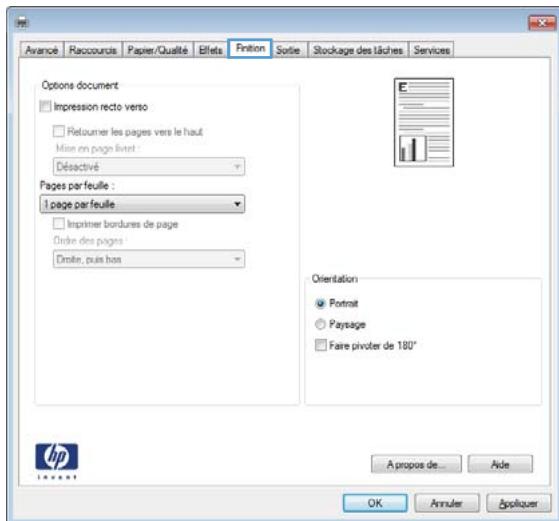Select the Portrait orientation radio button

[320, 303]
